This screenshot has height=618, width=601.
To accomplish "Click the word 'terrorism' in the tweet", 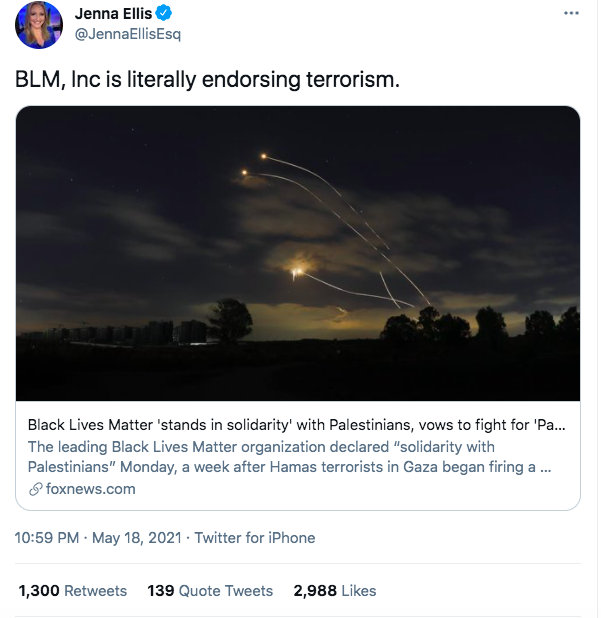I will pyautogui.click(x=352, y=79).
